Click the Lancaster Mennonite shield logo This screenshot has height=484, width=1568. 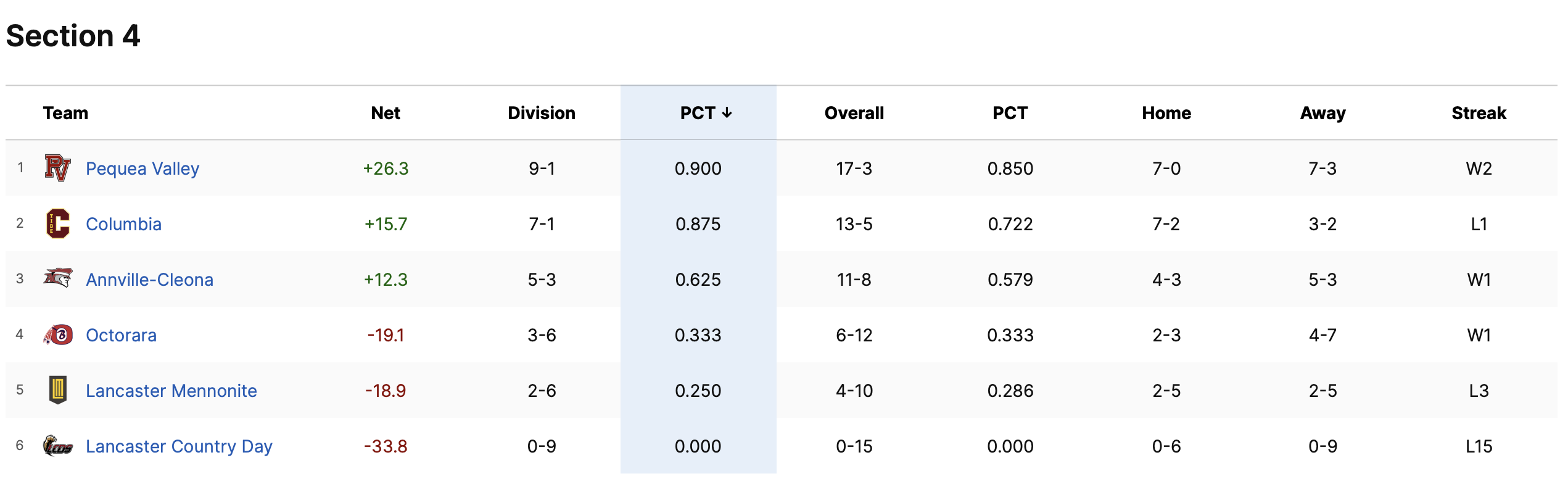58,390
